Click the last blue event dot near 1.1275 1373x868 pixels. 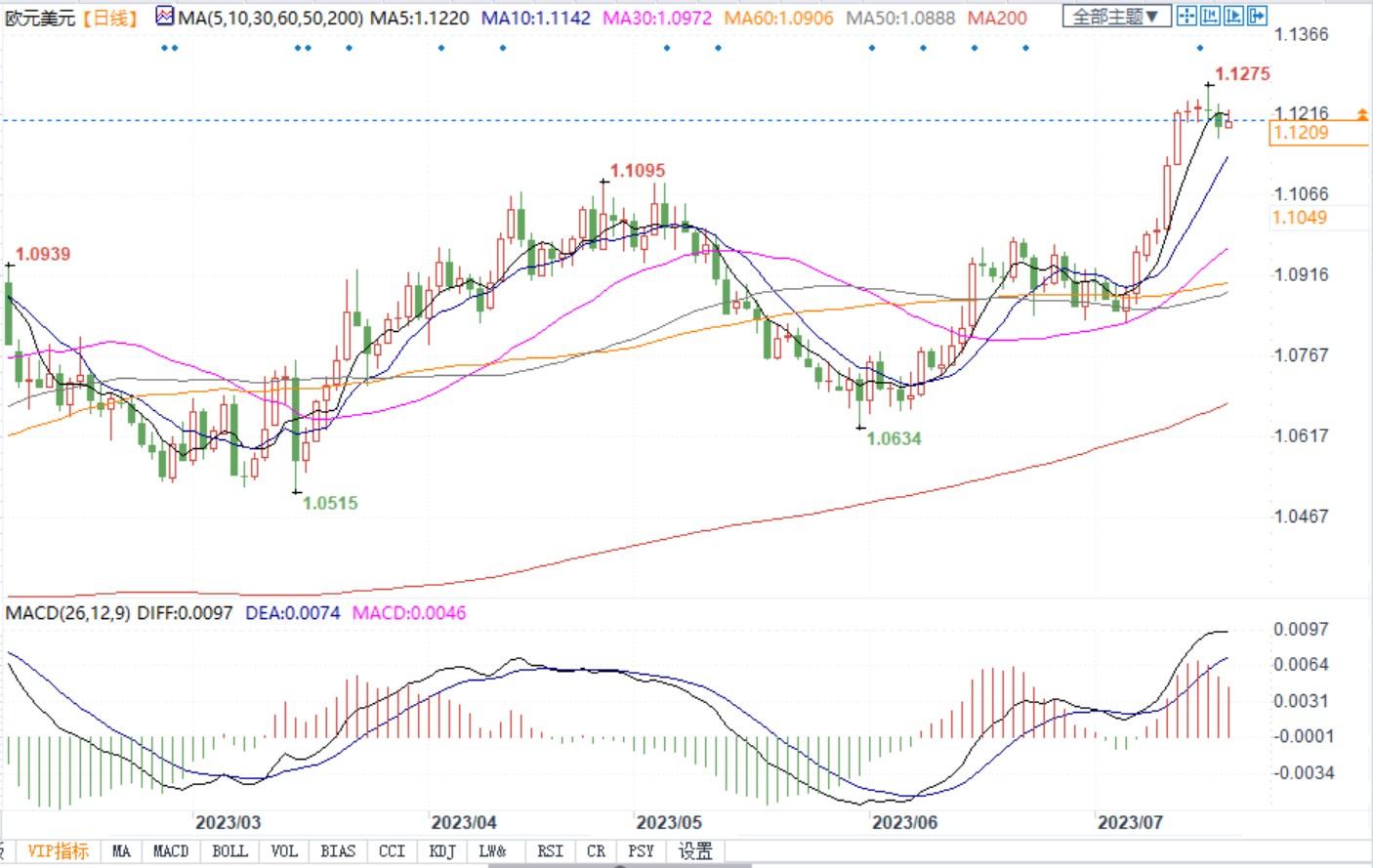(1200, 48)
